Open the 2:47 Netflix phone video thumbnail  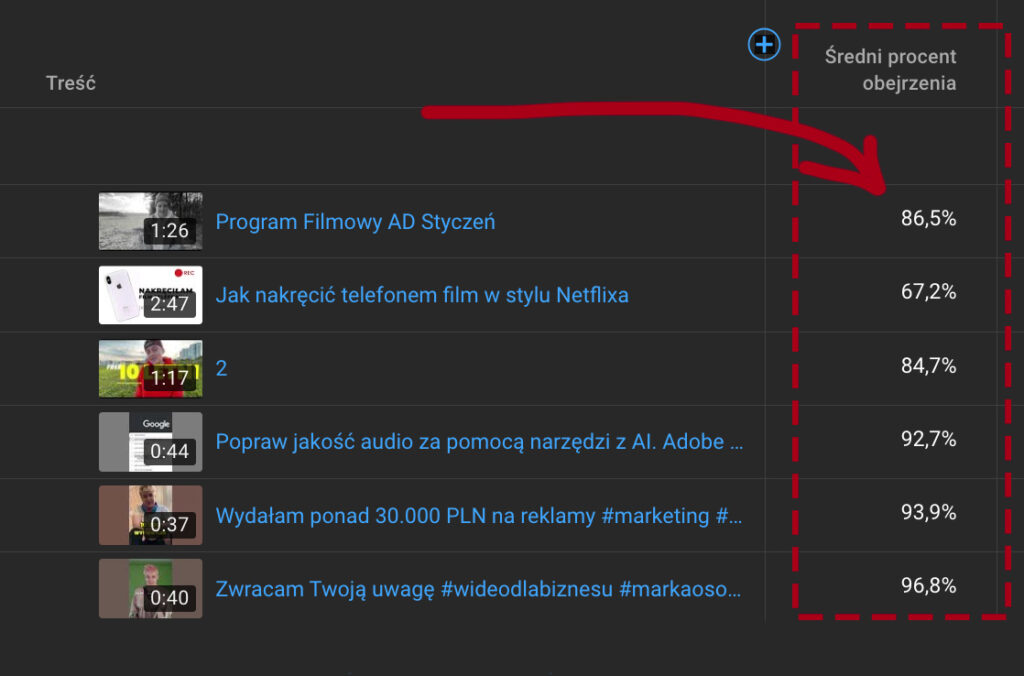point(150,295)
